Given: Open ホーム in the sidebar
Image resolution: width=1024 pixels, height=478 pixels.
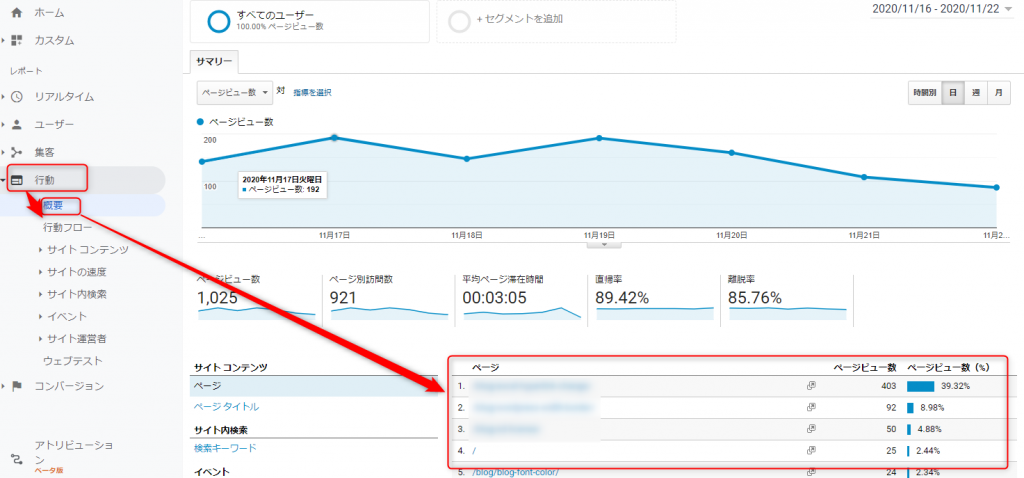Looking at the screenshot, I should (50, 12).
